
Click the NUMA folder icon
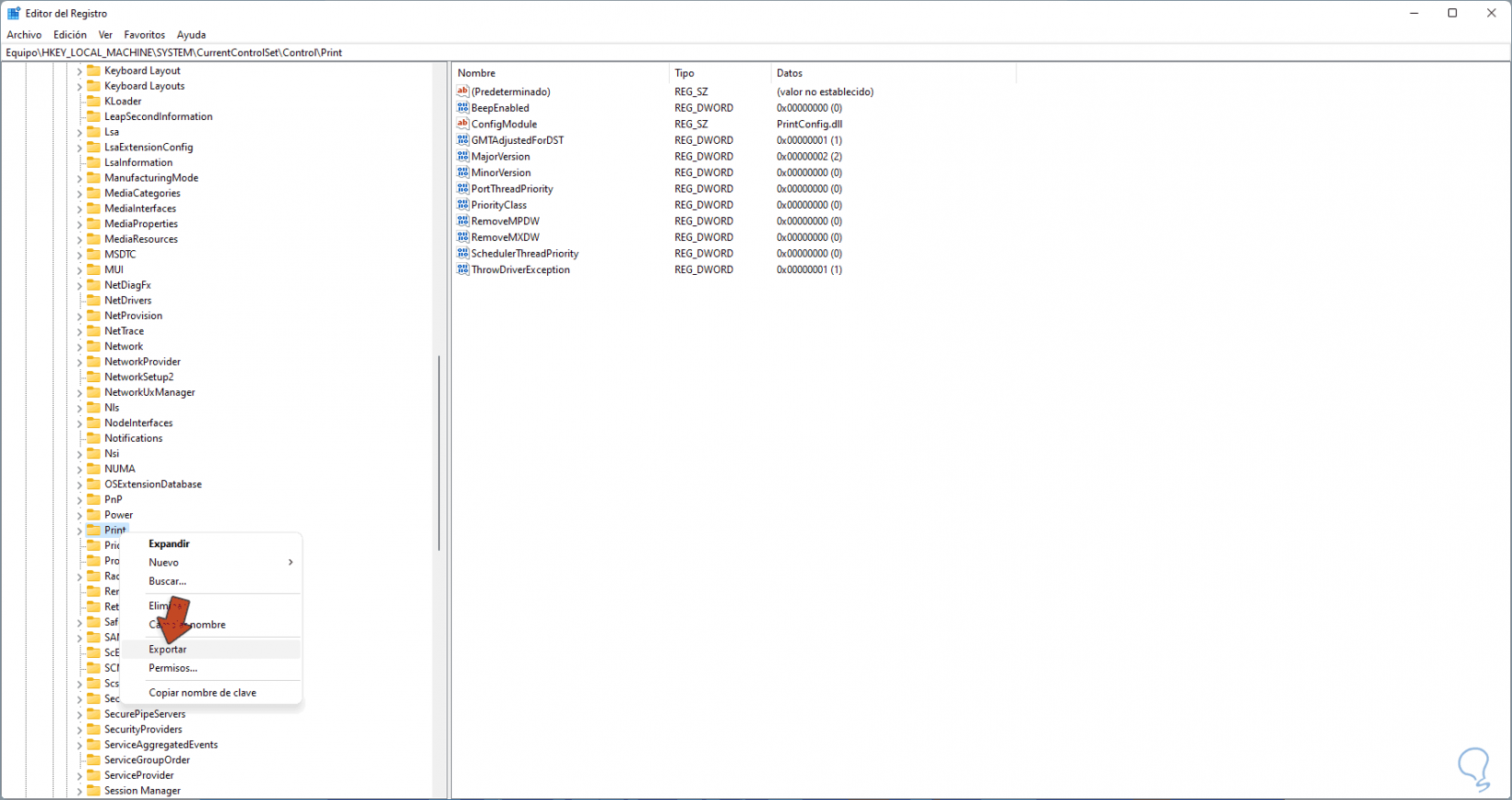(93, 469)
